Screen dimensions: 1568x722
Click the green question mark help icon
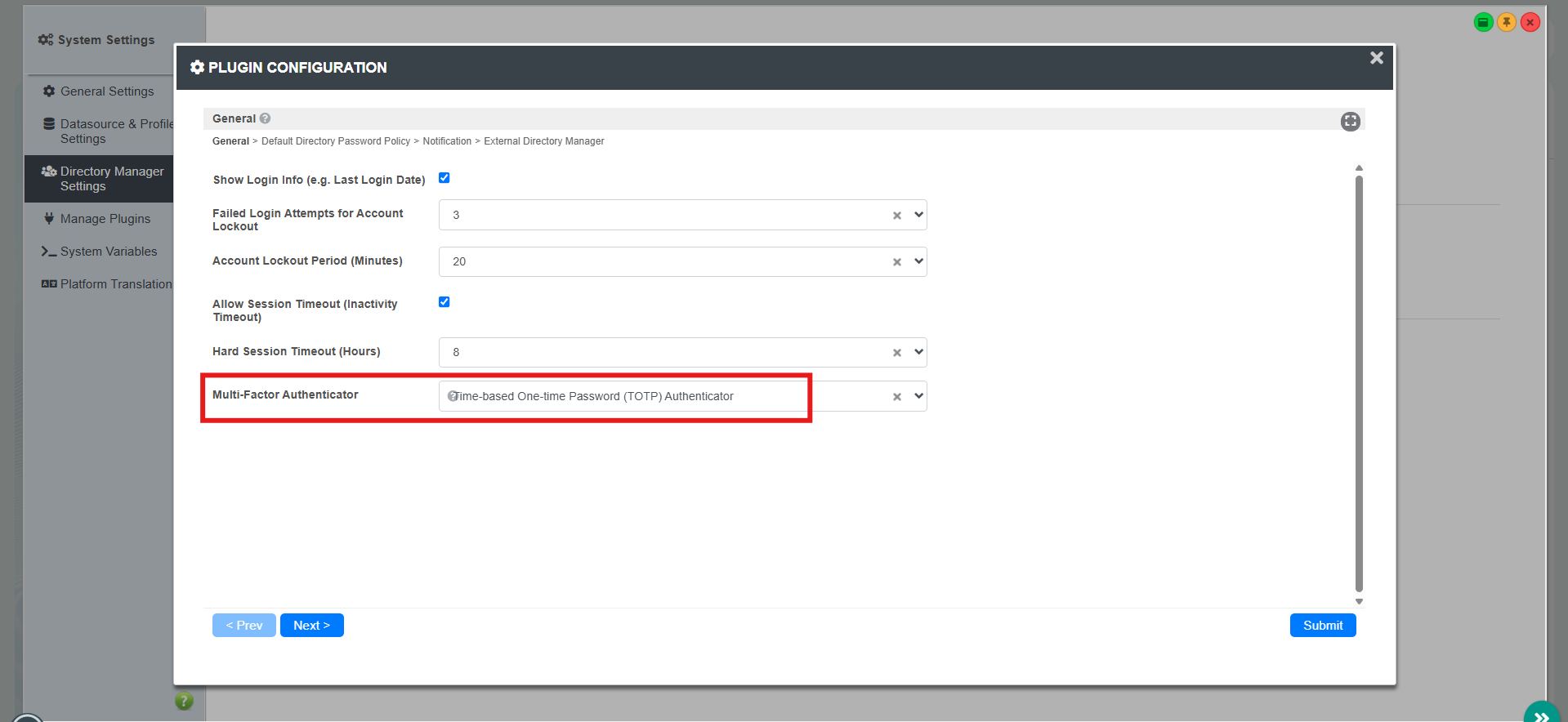coord(185,701)
